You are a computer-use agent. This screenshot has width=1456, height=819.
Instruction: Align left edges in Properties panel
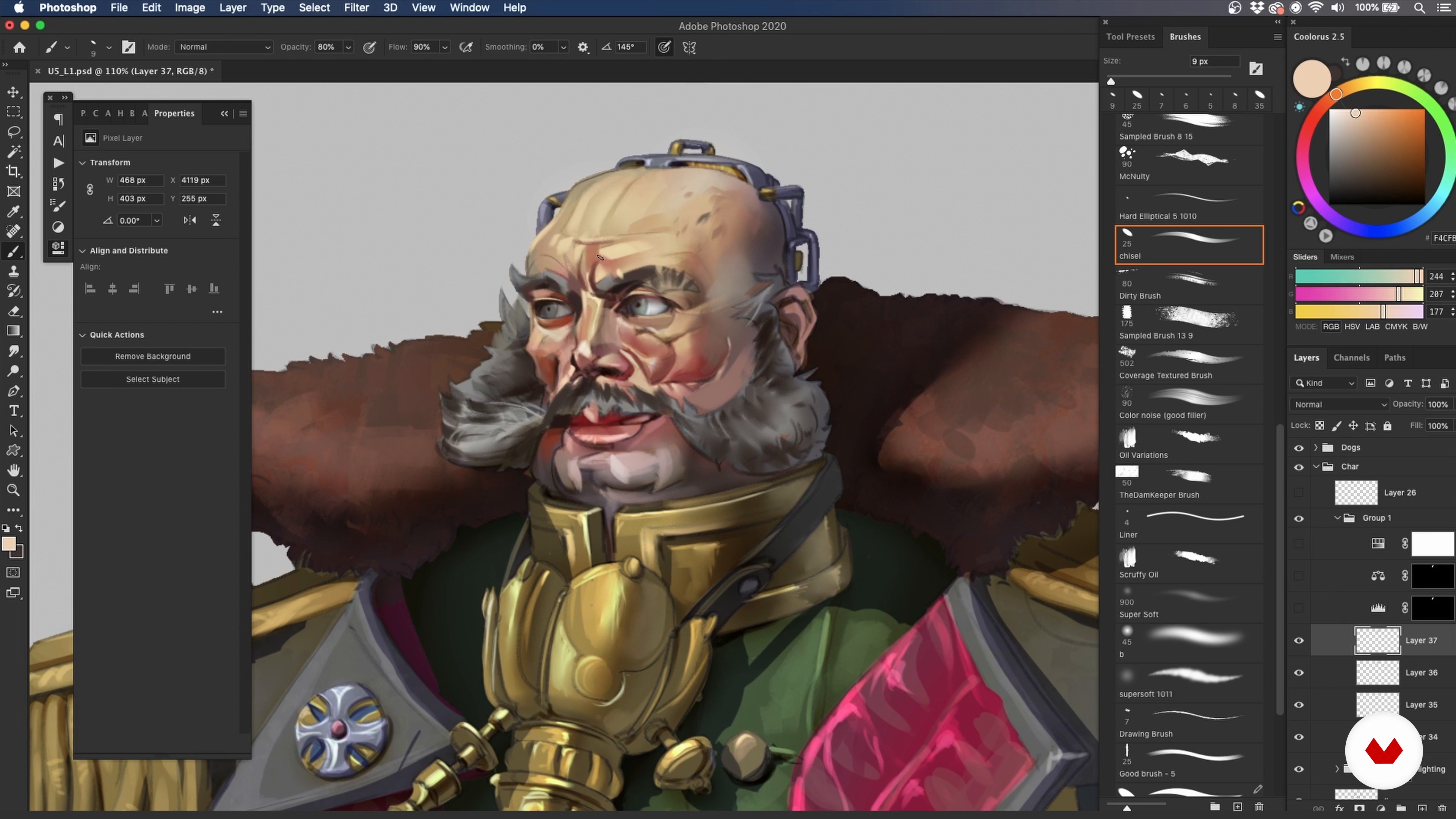click(x=90, y=289)
